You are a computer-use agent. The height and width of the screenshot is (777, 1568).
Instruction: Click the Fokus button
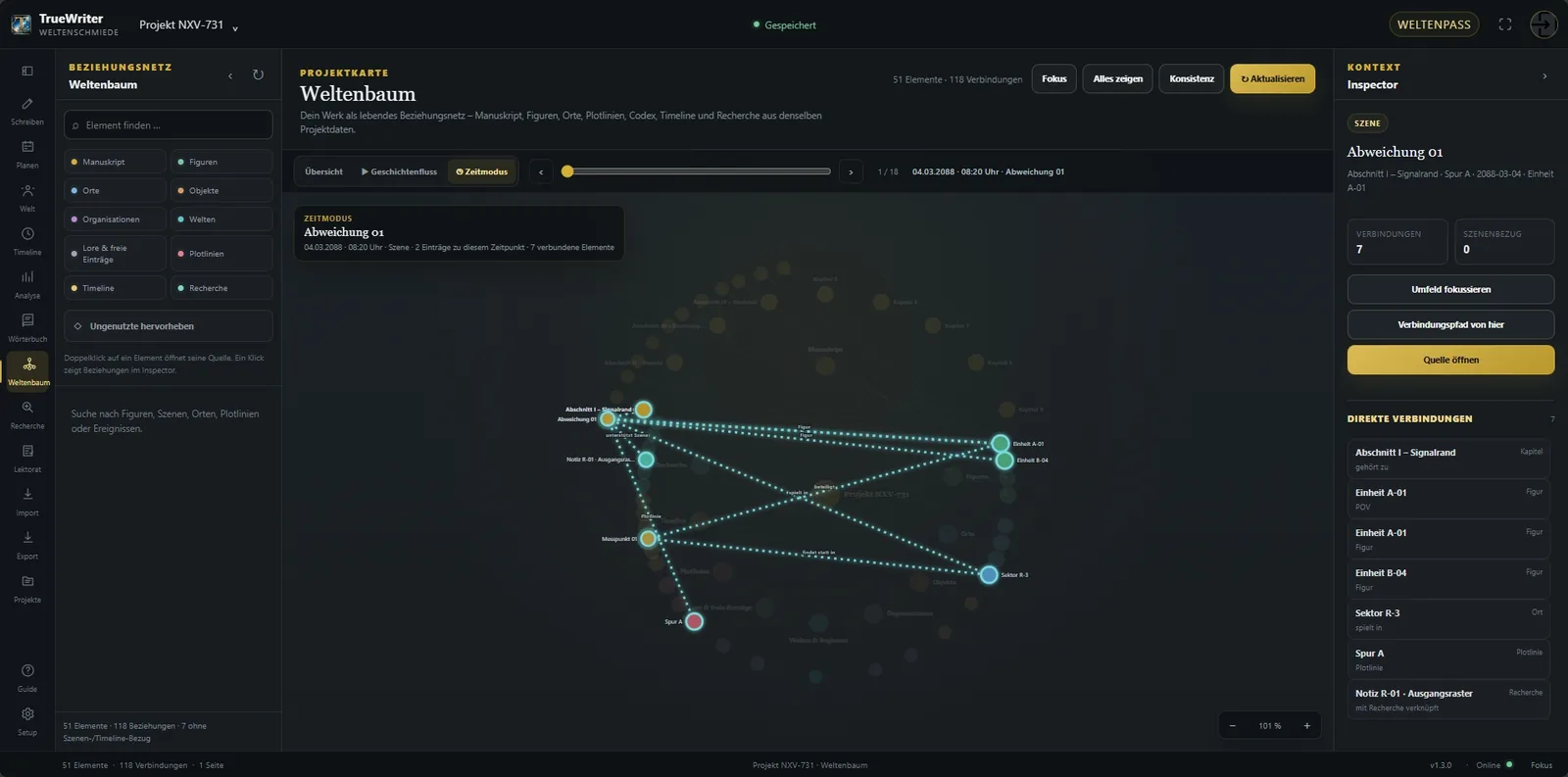1054,78
